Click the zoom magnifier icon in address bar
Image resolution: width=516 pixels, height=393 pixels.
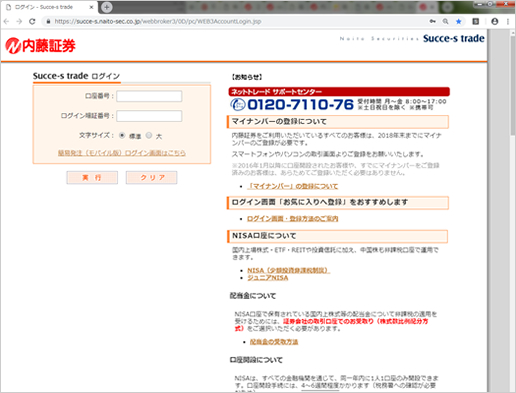pos(445,21)
